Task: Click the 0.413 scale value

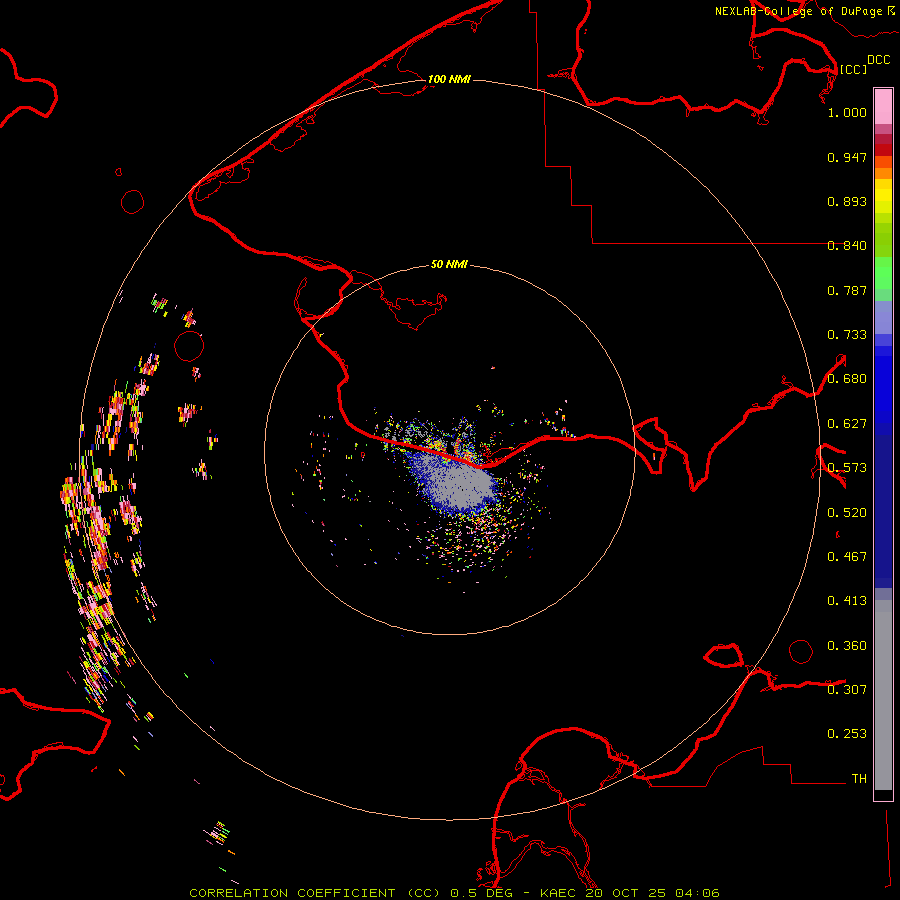Action: pos(847,601)
